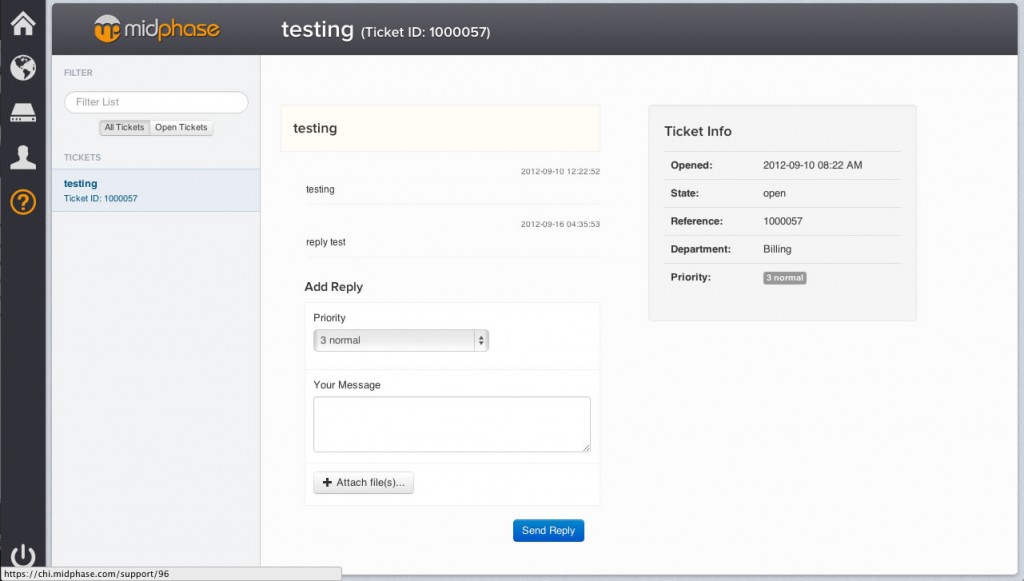The width and height of the screenshot is (1024, 581).
Task: Open the orange help question mark icon
Action: click(x=22, y=202)
